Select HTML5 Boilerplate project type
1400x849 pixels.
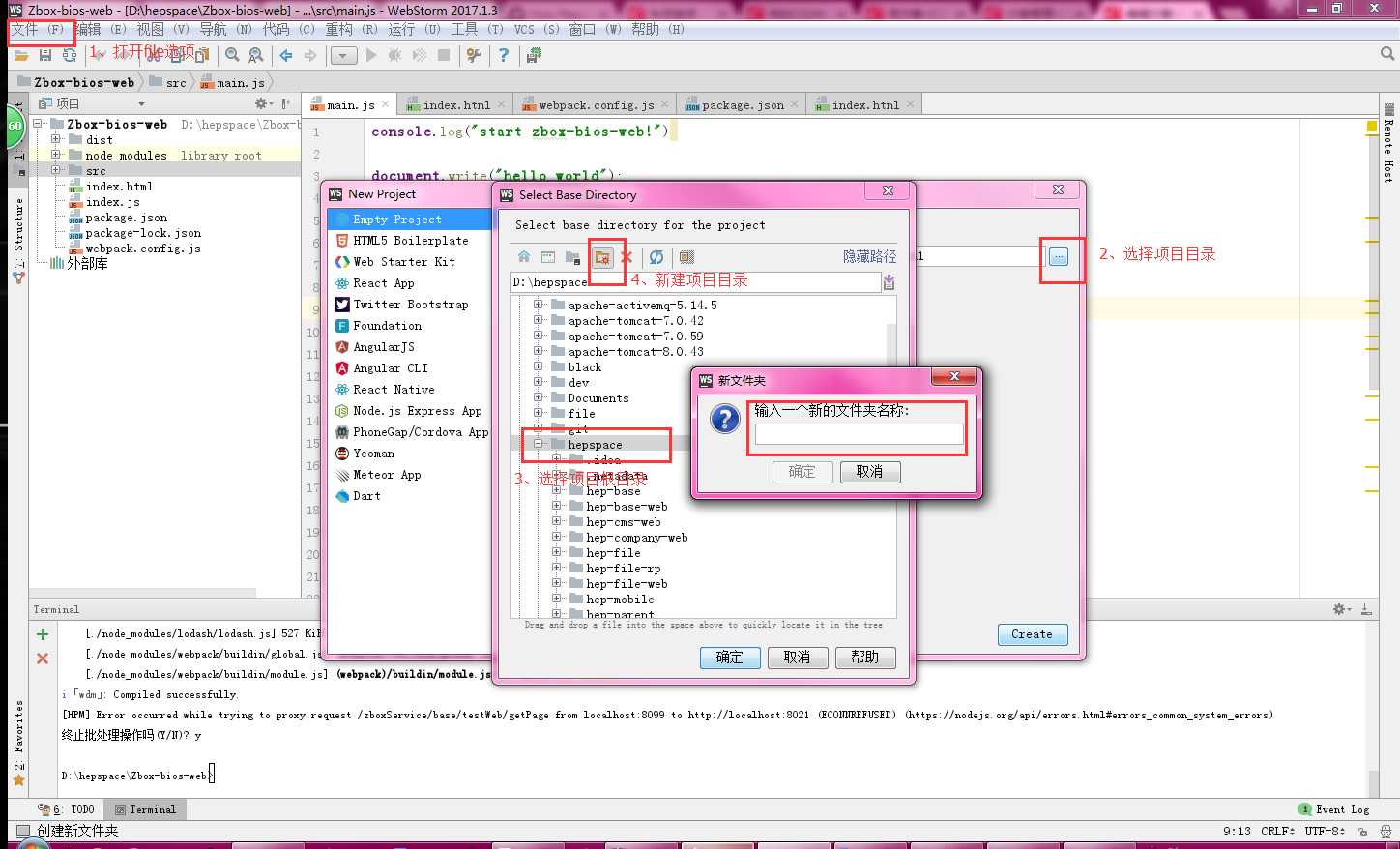(x=410, y=241)
